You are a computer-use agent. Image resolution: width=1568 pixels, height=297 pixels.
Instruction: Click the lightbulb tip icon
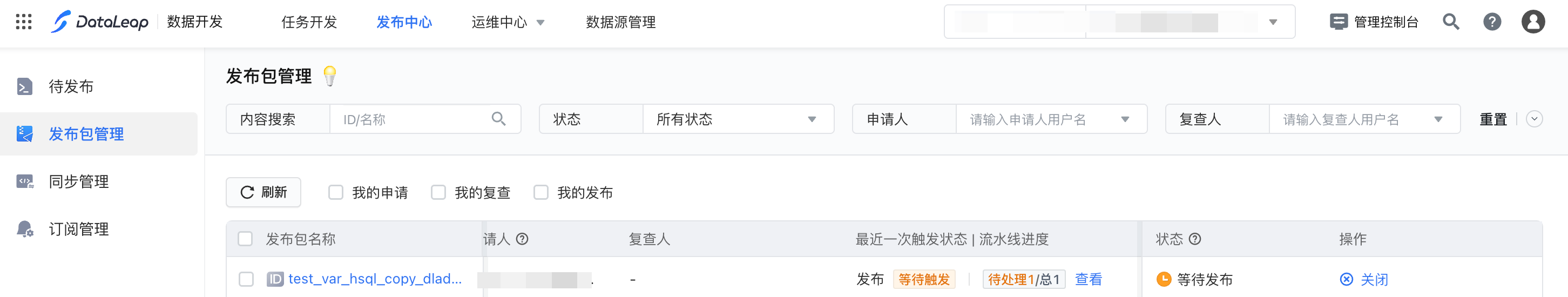[x=330, y=76]
